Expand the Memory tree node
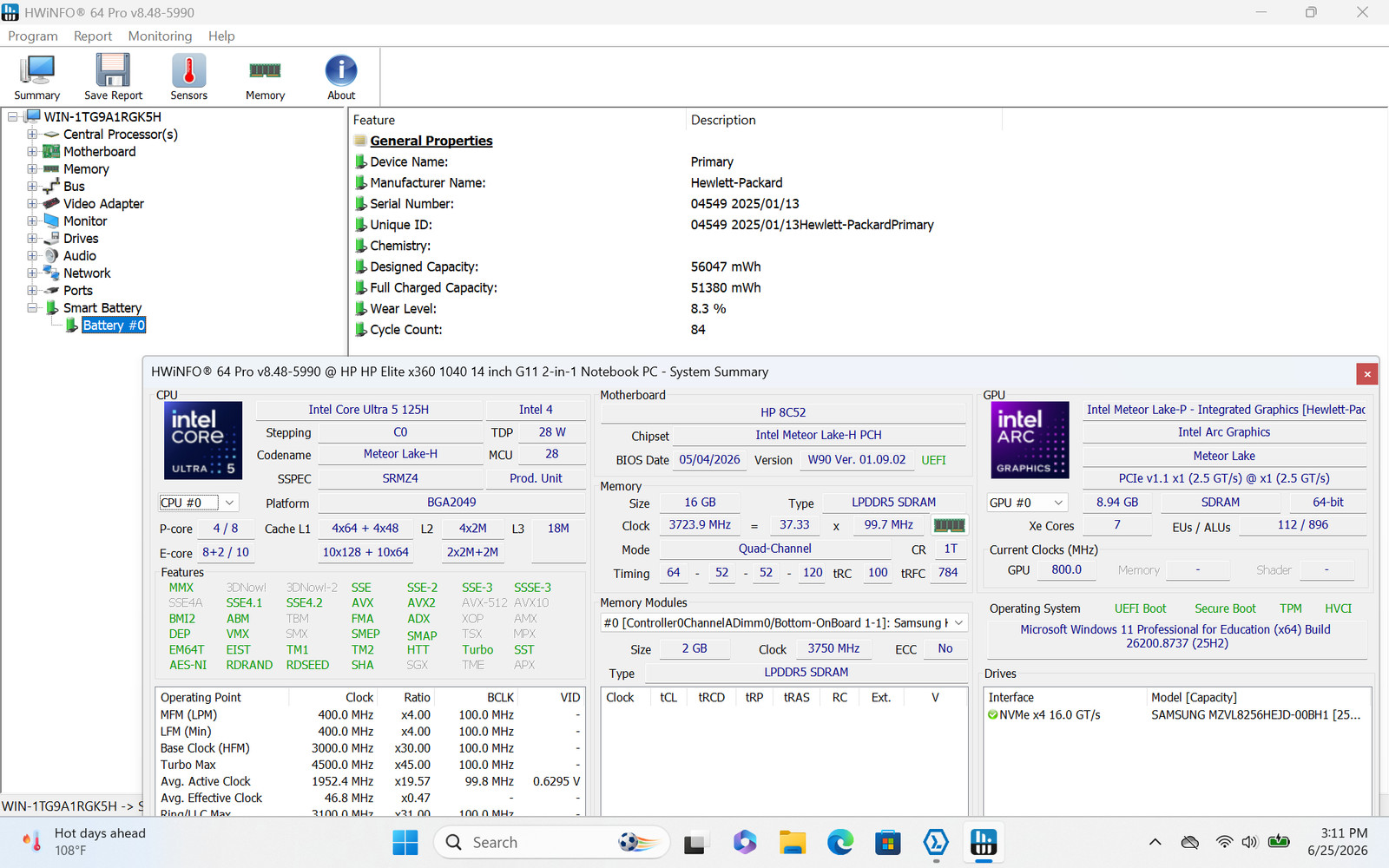This screenshot has height=868, width=1389. point(32,169)
